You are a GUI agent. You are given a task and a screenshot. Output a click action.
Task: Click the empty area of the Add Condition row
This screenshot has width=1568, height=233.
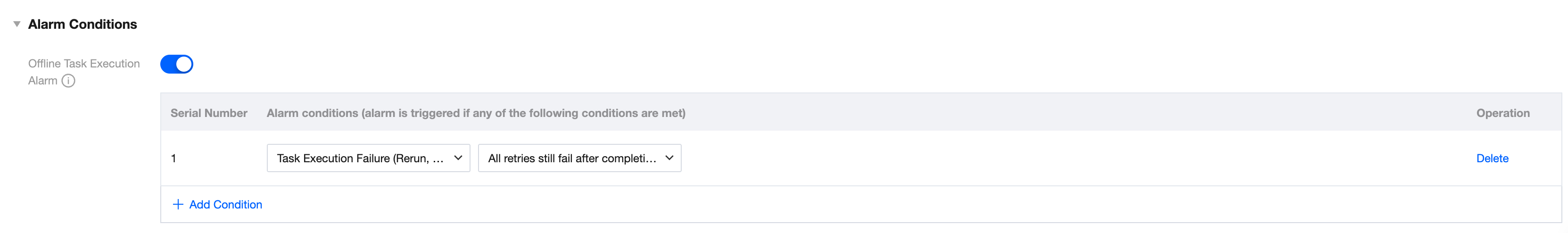click(852, 204)
